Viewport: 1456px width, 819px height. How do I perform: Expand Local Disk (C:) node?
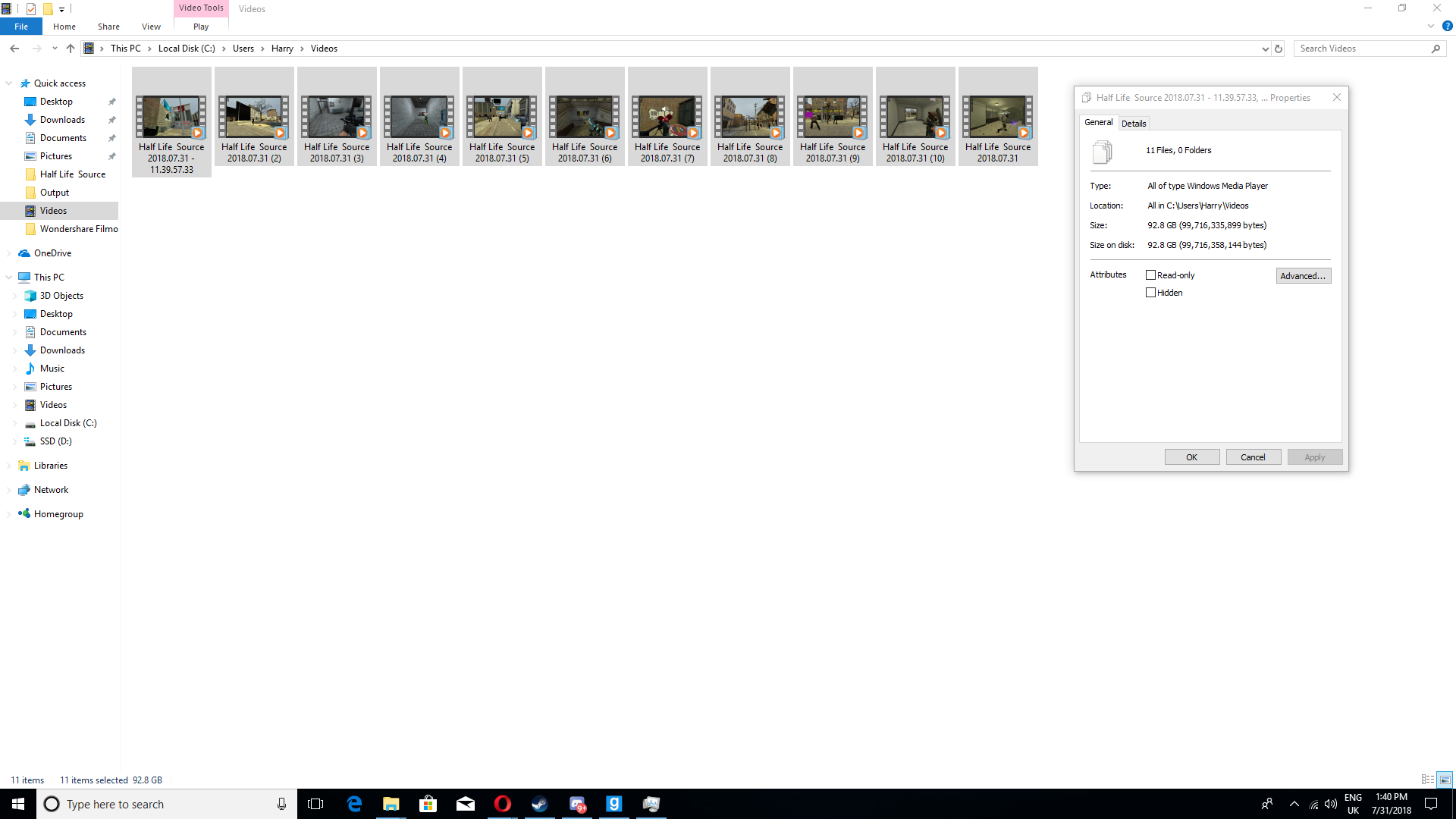(x=15, y=423)
